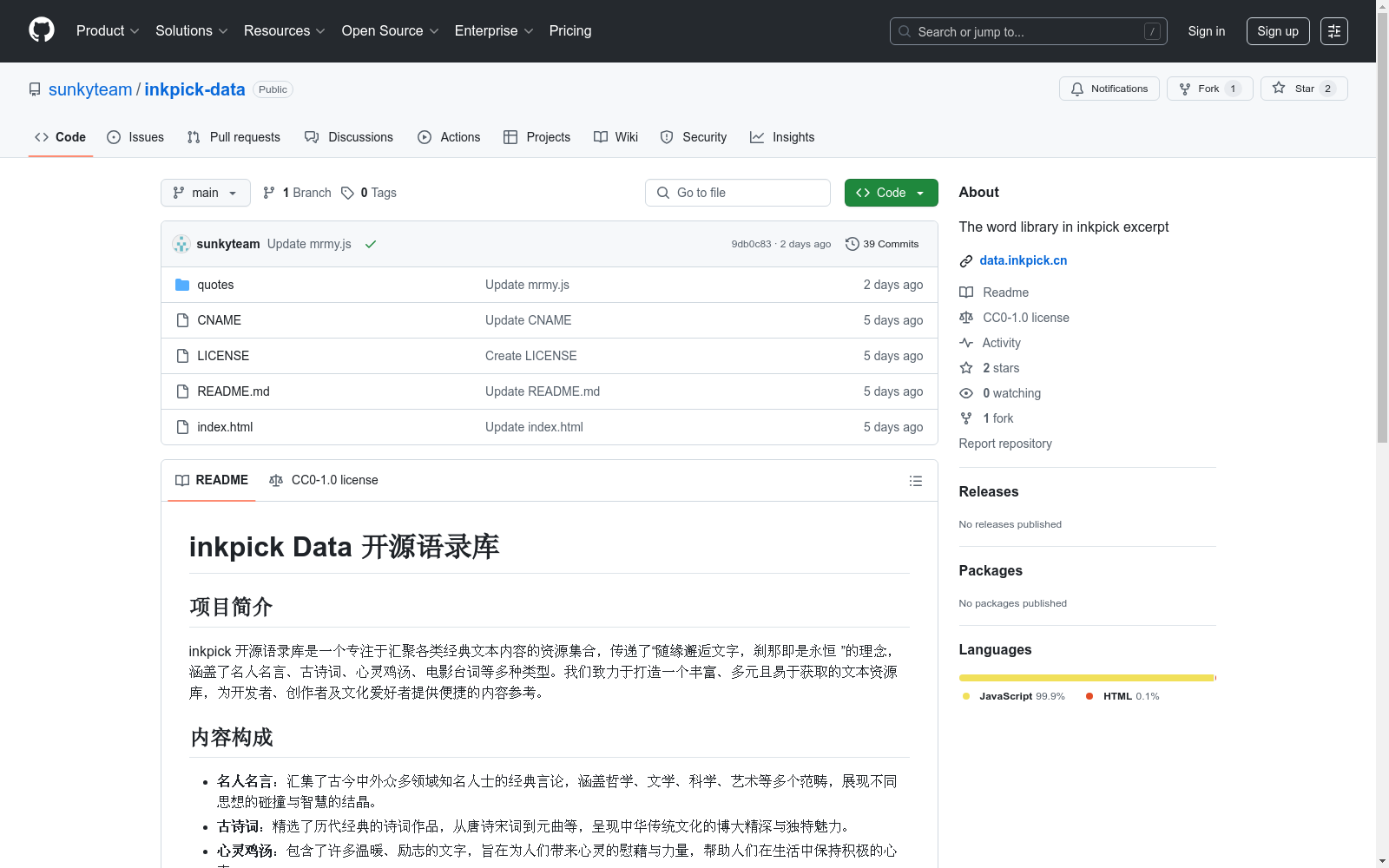Switch to the Insights tab
This screenshot has width=1389, height=868.
[x=782, y=137]
